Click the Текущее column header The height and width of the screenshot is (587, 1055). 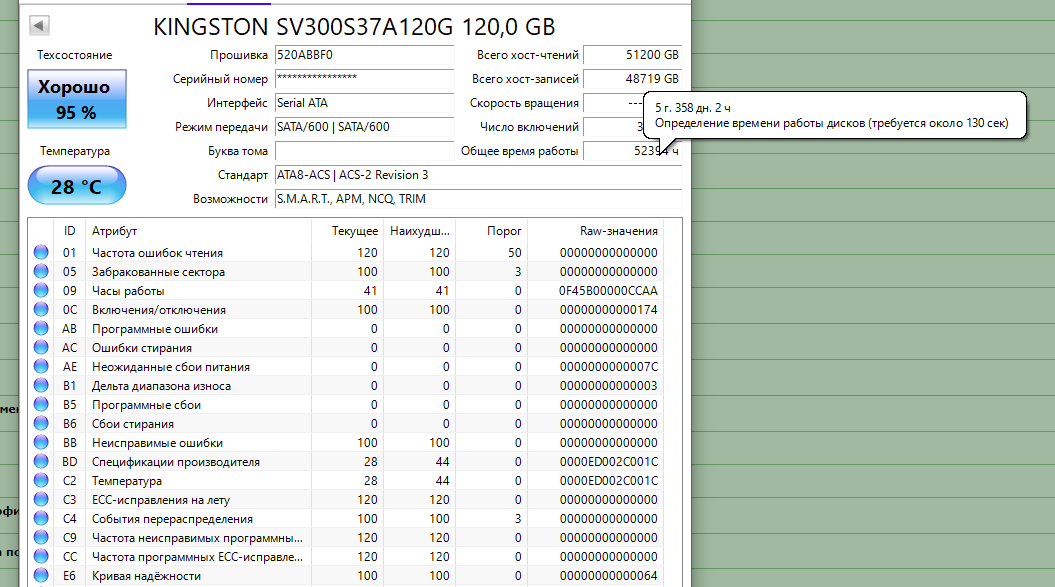coord(355,231)
